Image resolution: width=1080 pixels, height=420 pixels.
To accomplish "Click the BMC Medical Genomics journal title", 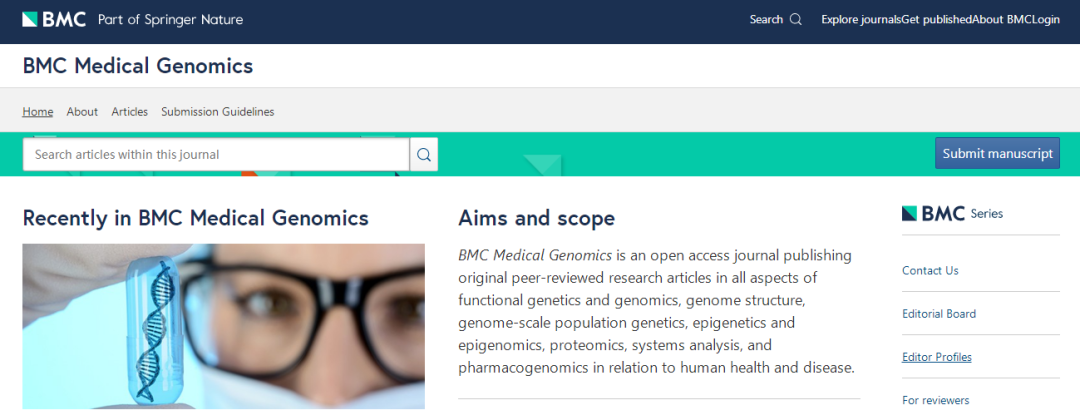I will click(x=138, y=65).
